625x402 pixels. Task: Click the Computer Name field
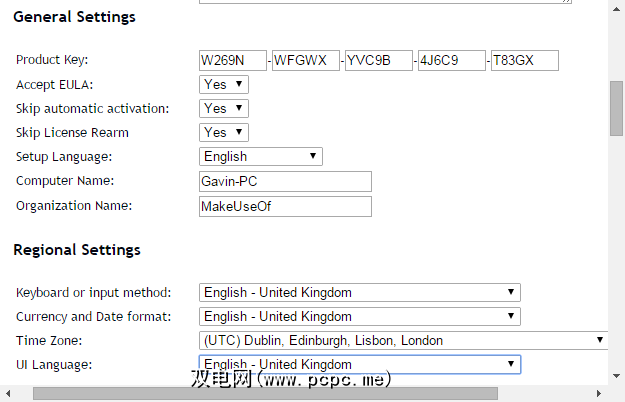(x=285, y=181)
